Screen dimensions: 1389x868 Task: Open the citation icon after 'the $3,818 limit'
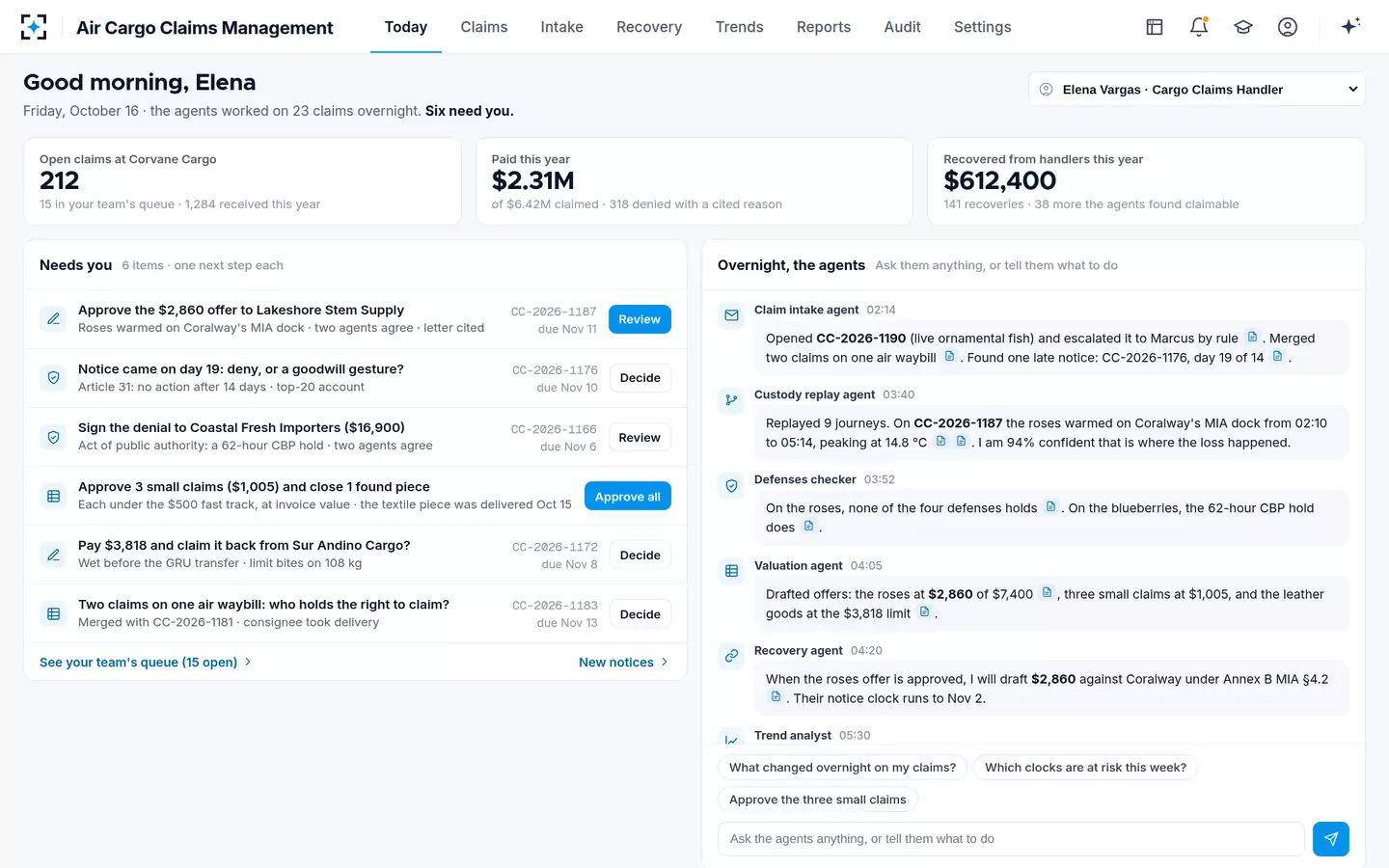click(x=924, y=612)
